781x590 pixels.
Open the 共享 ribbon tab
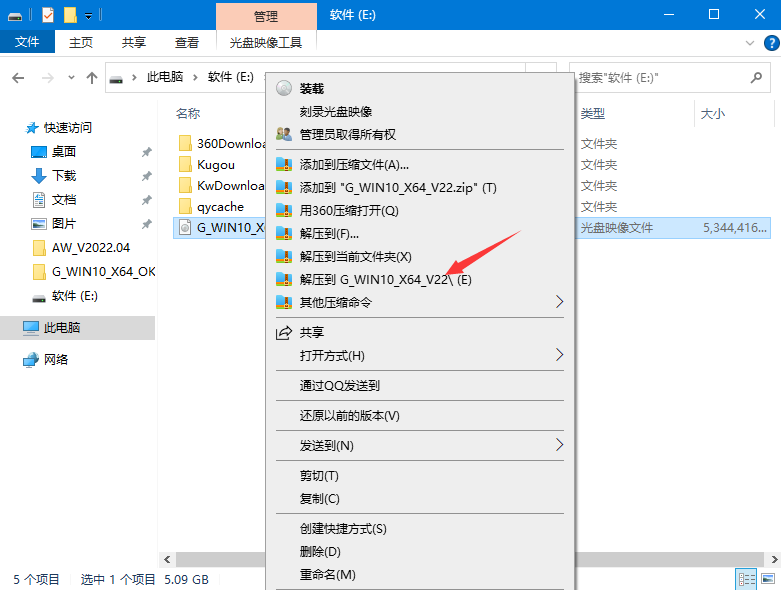click(x=133, y=42)
